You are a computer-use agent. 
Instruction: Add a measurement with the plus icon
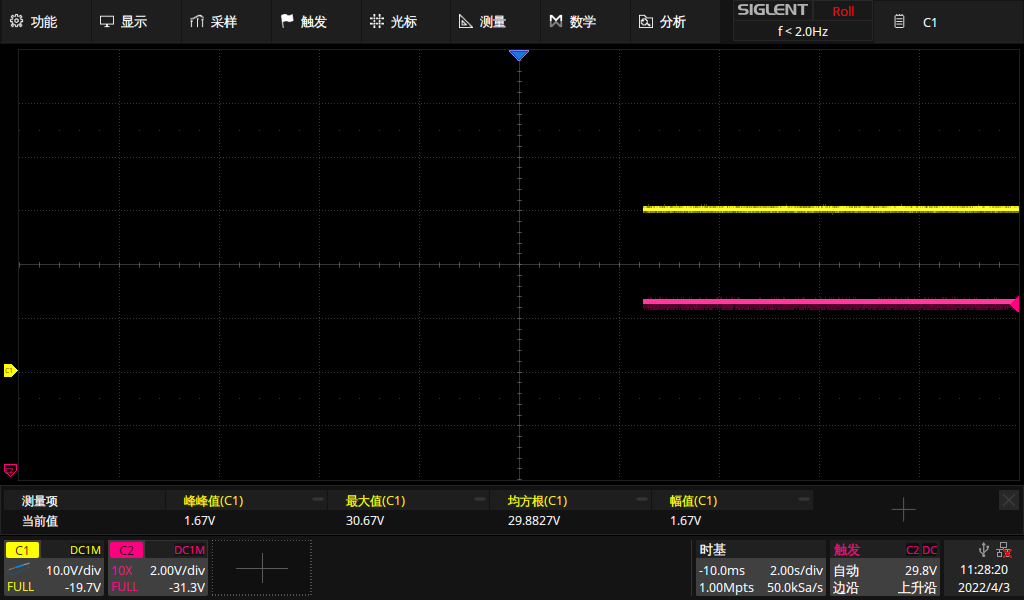[903, 510]
